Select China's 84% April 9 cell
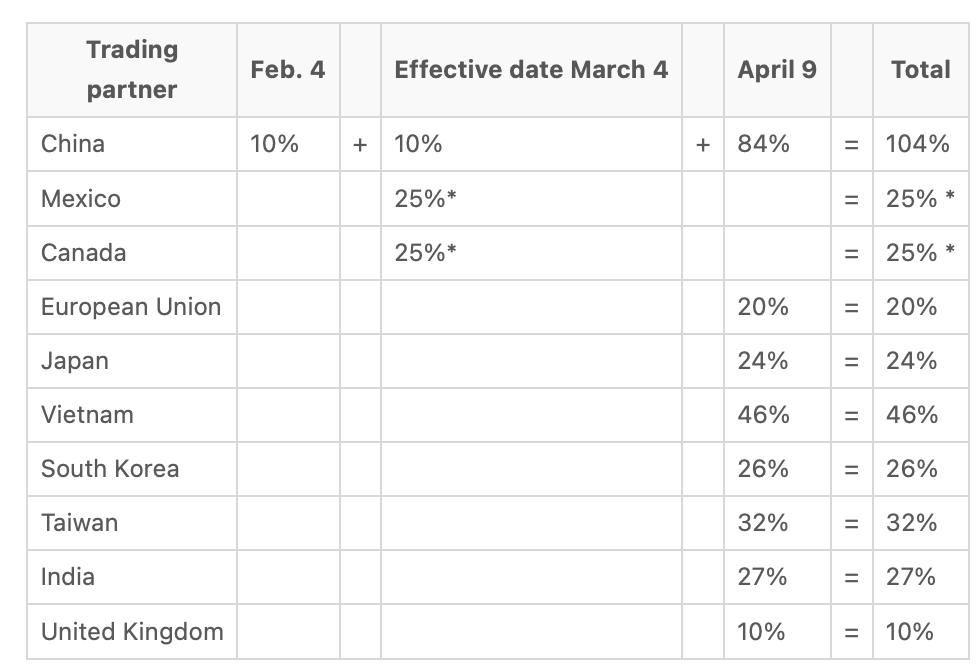 click(x=763, y=144)
